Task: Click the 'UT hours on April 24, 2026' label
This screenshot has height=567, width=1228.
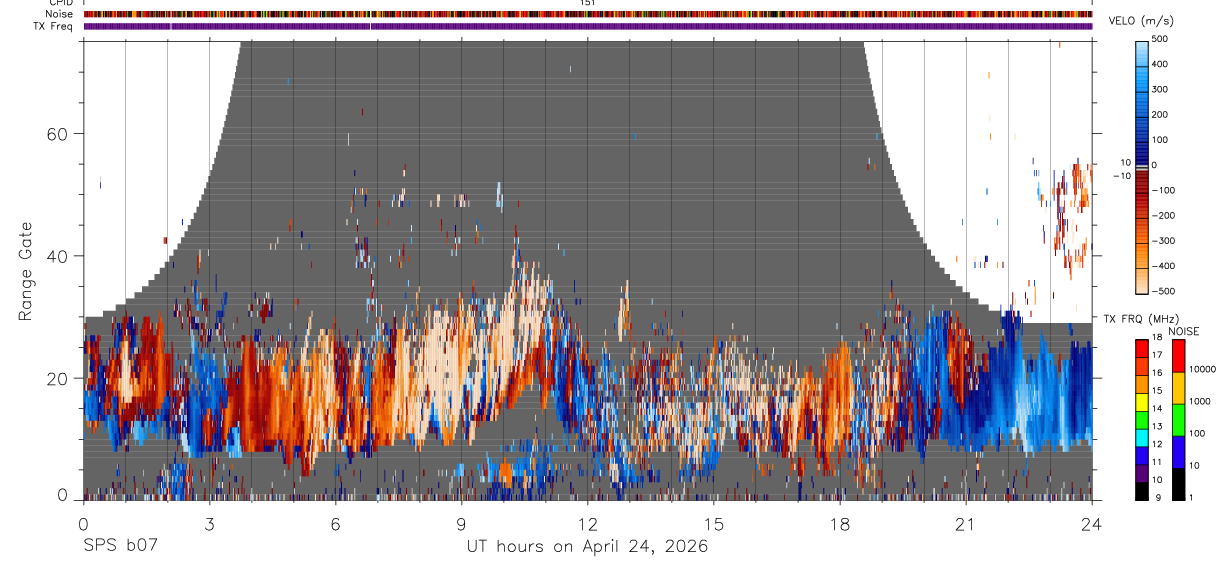Action: coord(587,547)
